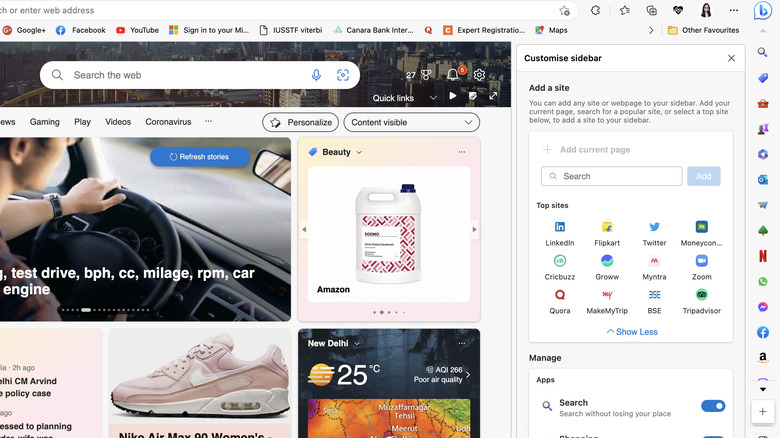Choose the Tripadvisor top site
Viewport: 780px width, 438px height.
click(701, 302)
